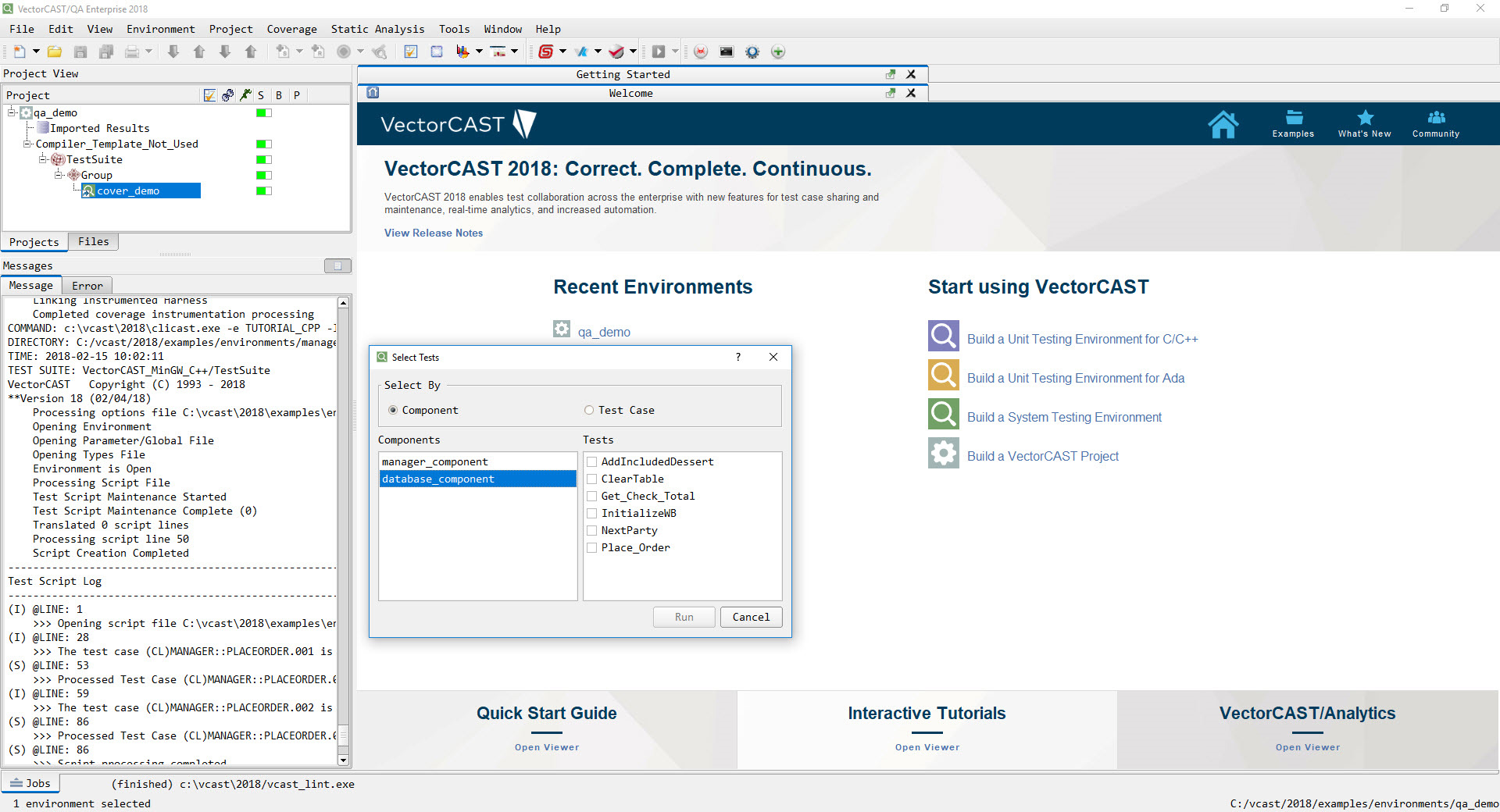Click the Run button in Select Tests
1500x812 pixels.
coord(684,617)
